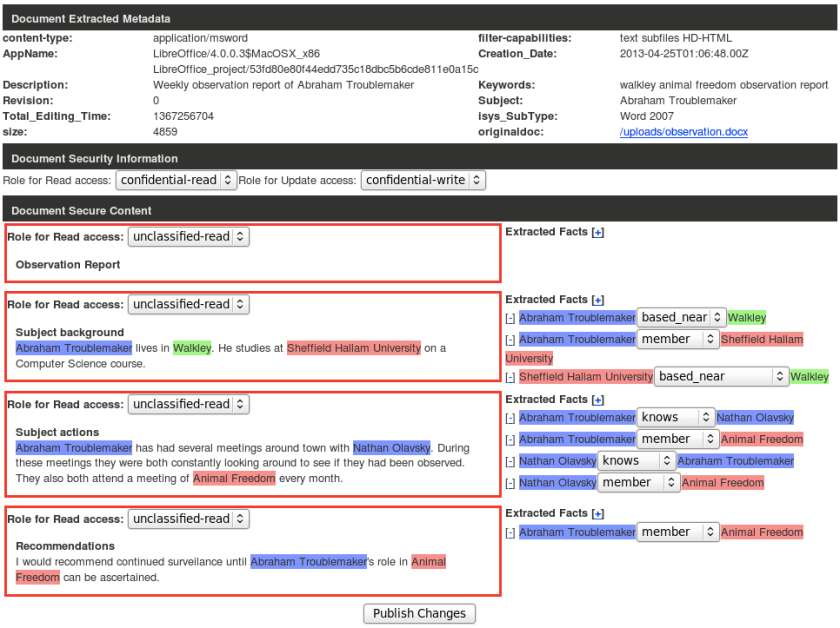Viewport: 840px width, 628px height.
Task: Open the based_near relation dropdown for Abraham Troublemaker
Action: (x=681, y=317)
